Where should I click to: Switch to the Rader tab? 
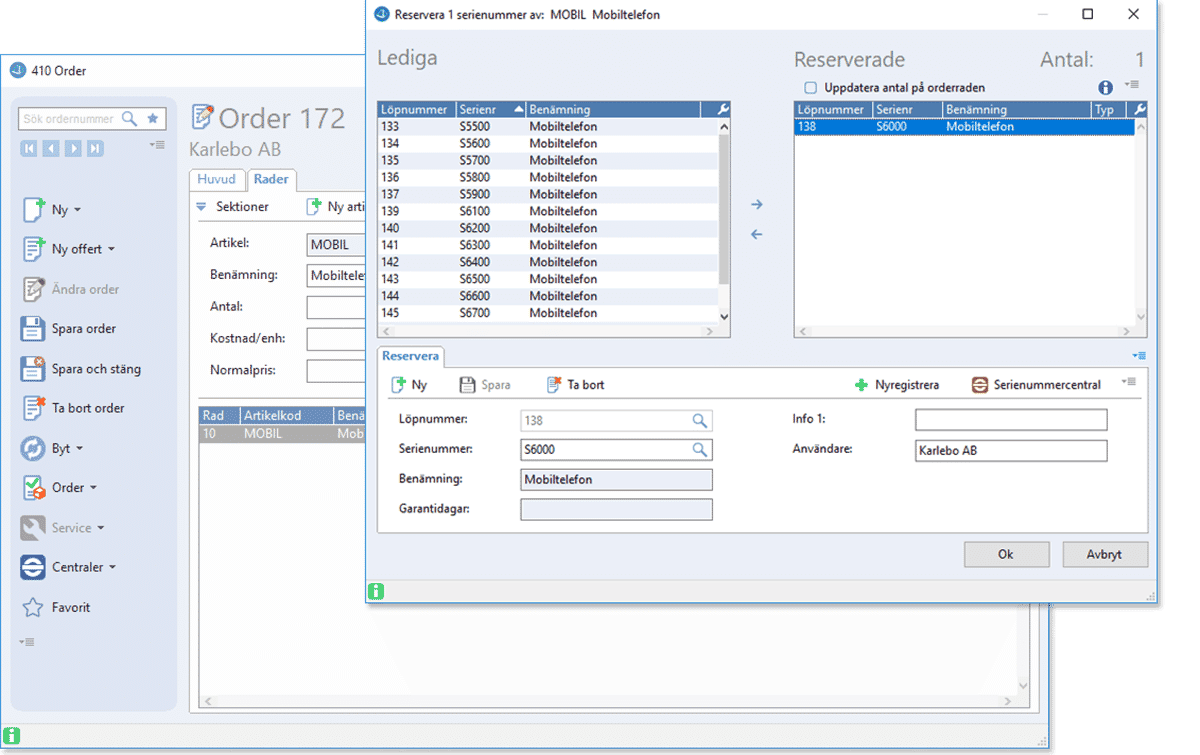coord(271,179)
